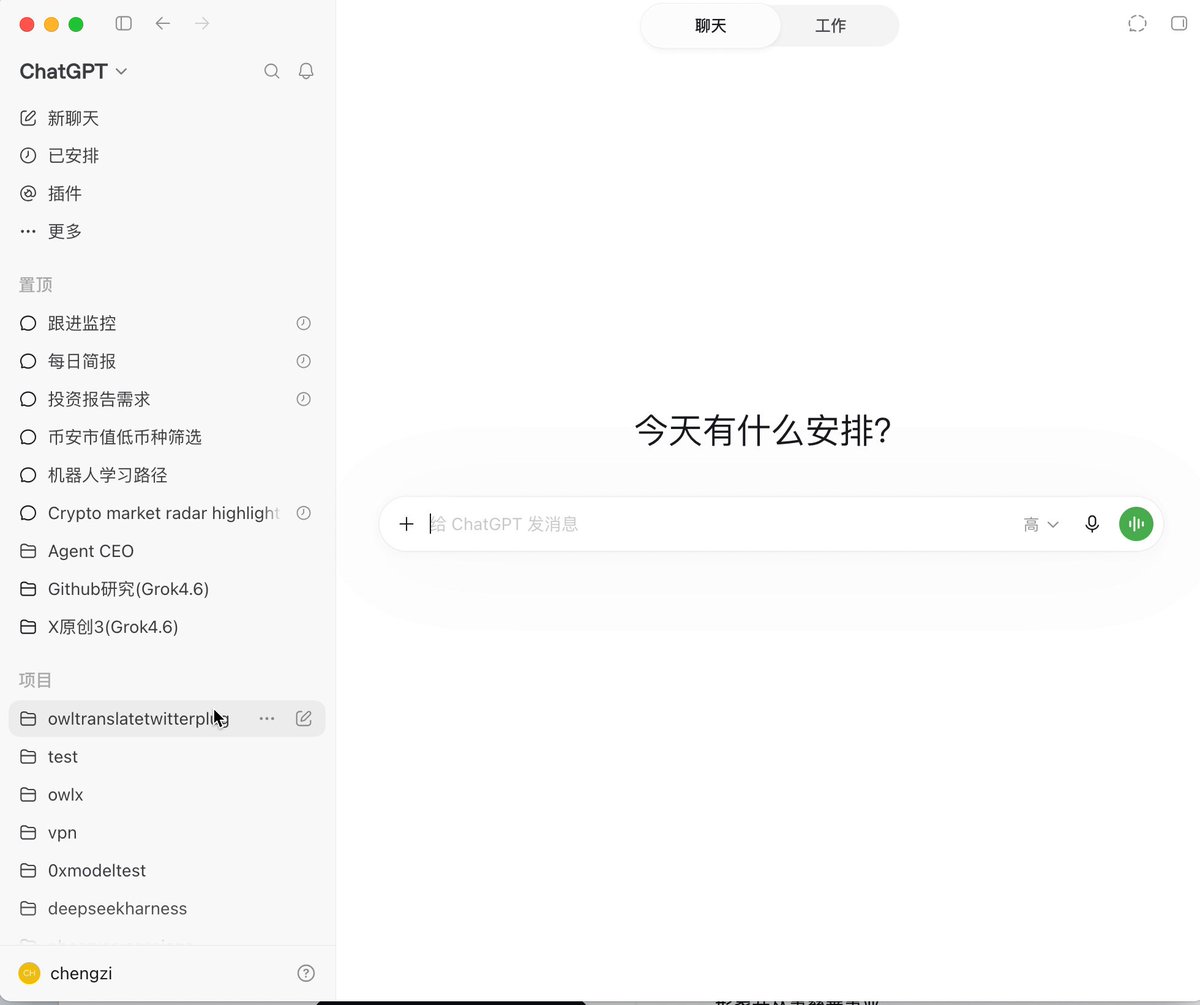Open the ChatGPT model dropdown
Image resolution: width=1200 pixels, height=1005 pixels.
coord(74,71)
